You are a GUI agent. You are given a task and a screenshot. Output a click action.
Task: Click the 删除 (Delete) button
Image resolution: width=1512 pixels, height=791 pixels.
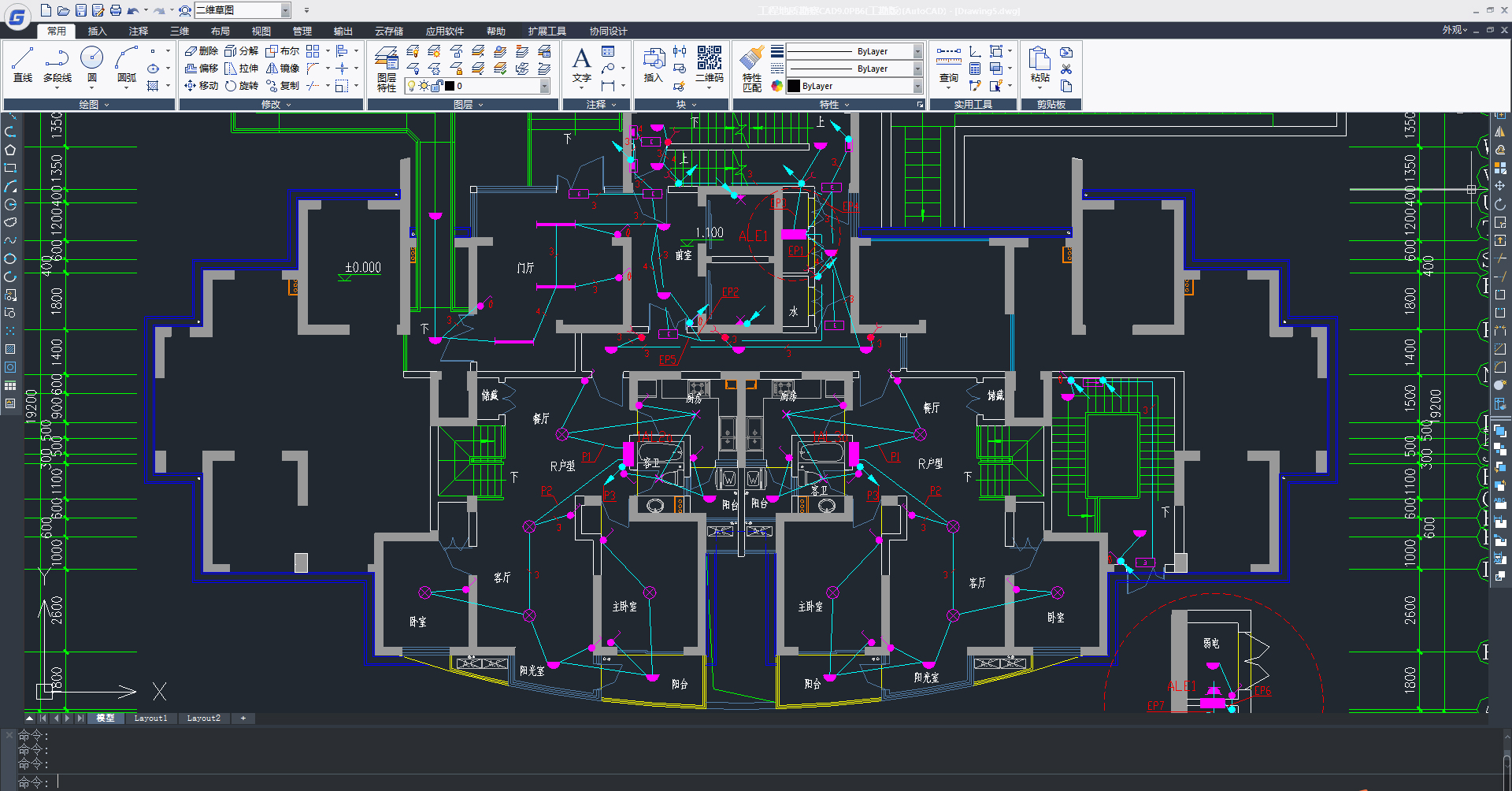[202, 51]
